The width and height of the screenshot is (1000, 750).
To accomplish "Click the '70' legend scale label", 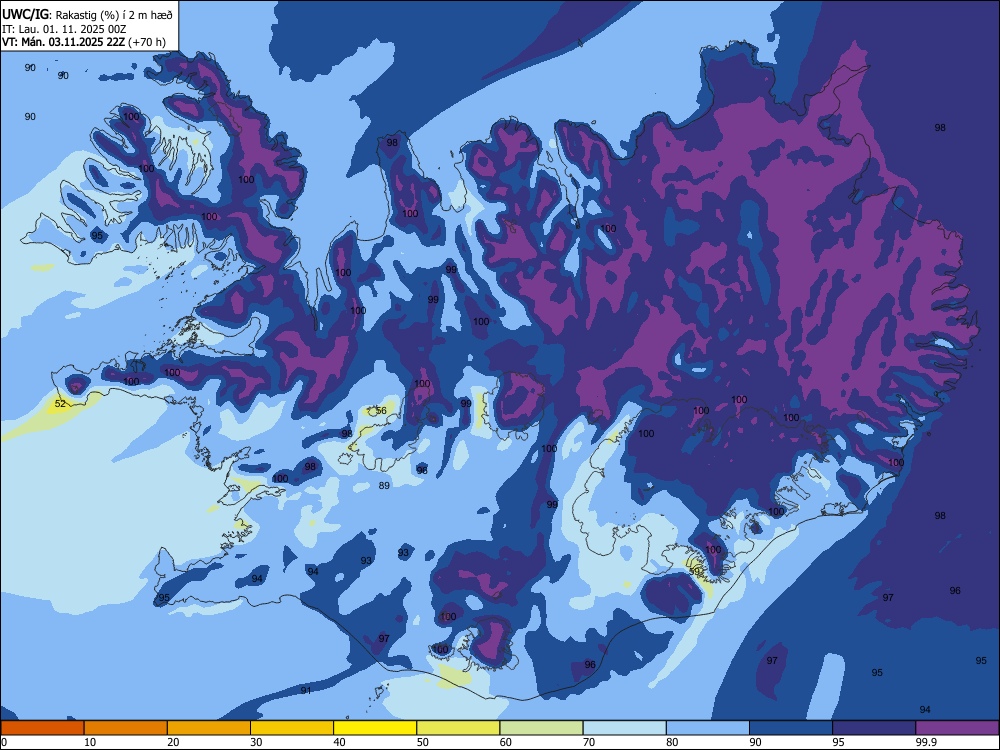I will click(x=589, y=742).
